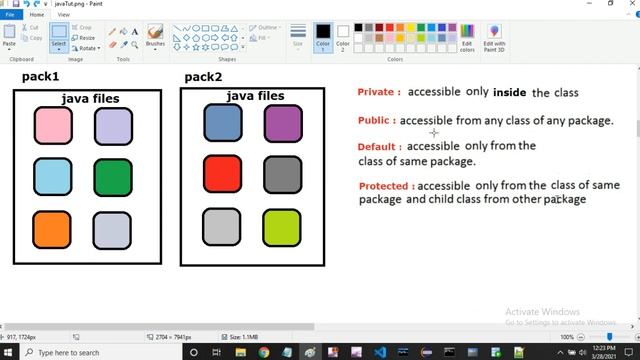Click Redo in quick access toolbar
This screenshot has width=640, height=360.
point(37,4)
